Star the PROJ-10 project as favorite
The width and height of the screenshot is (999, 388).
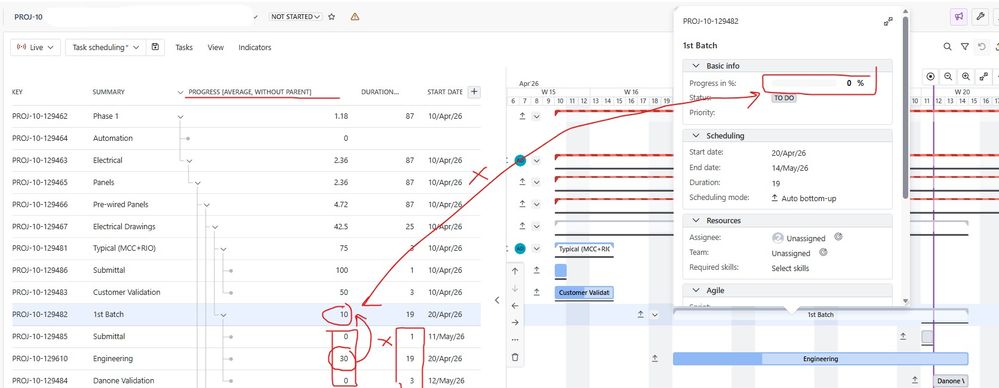pos(331,17)
